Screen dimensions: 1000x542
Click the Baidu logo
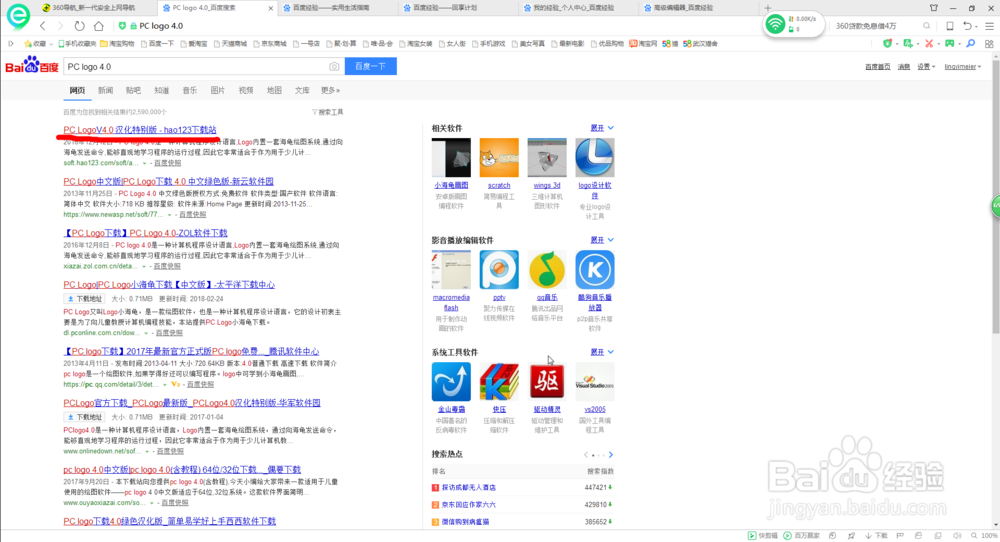(32, 66)
